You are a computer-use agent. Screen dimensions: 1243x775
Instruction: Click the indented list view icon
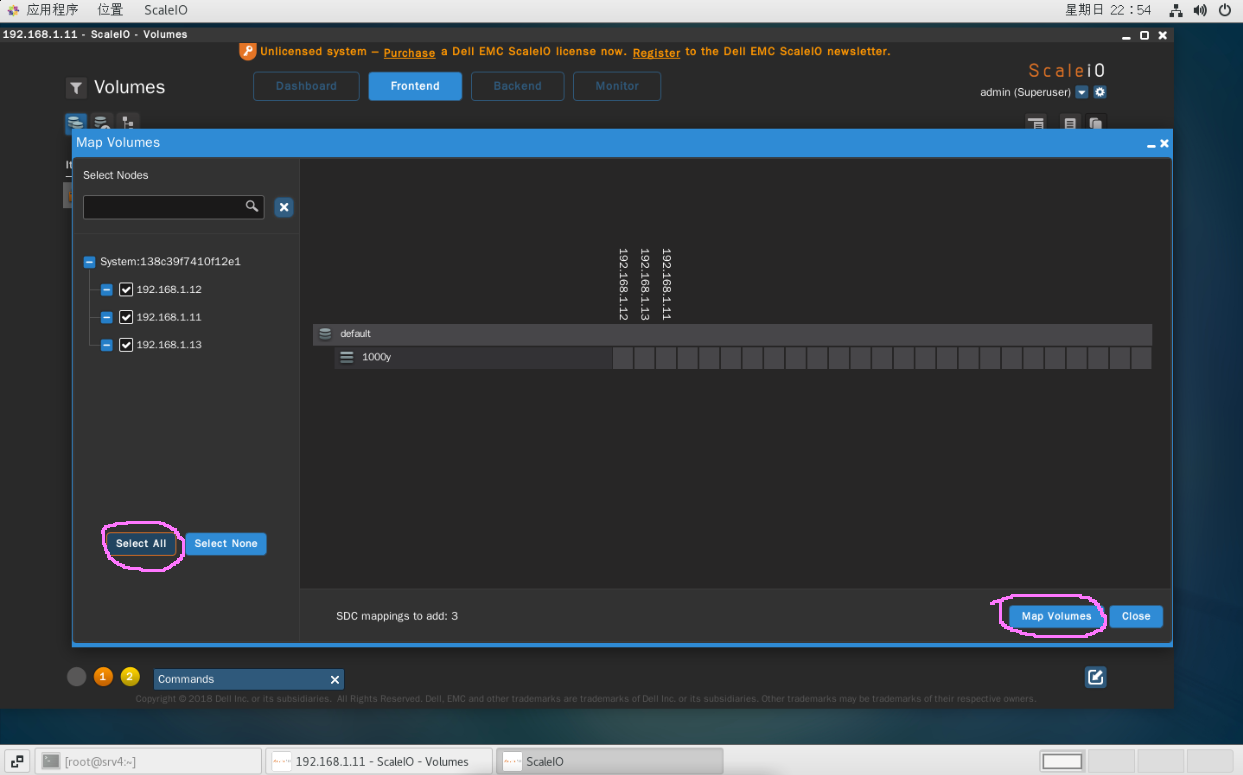point(1036,123)
